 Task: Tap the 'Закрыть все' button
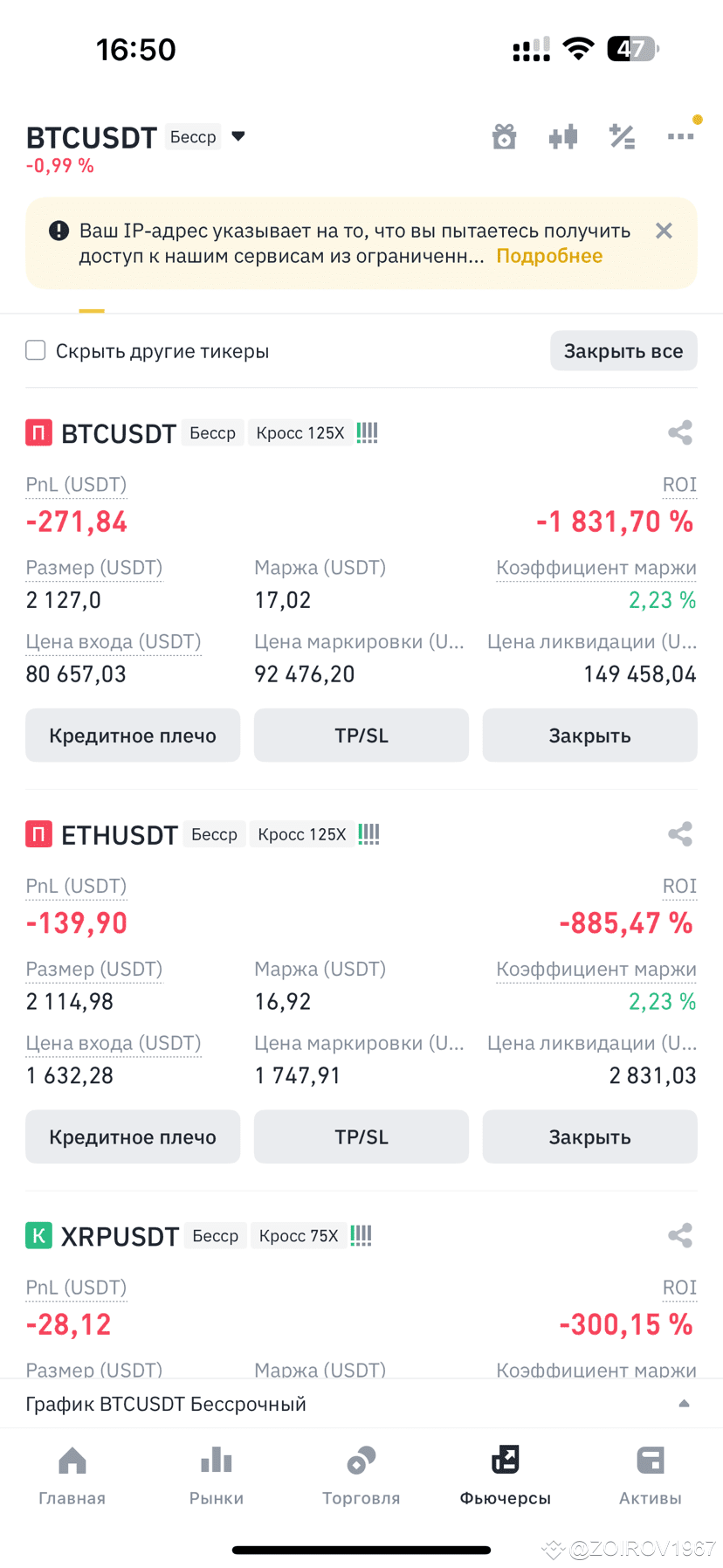click(623, 351)
